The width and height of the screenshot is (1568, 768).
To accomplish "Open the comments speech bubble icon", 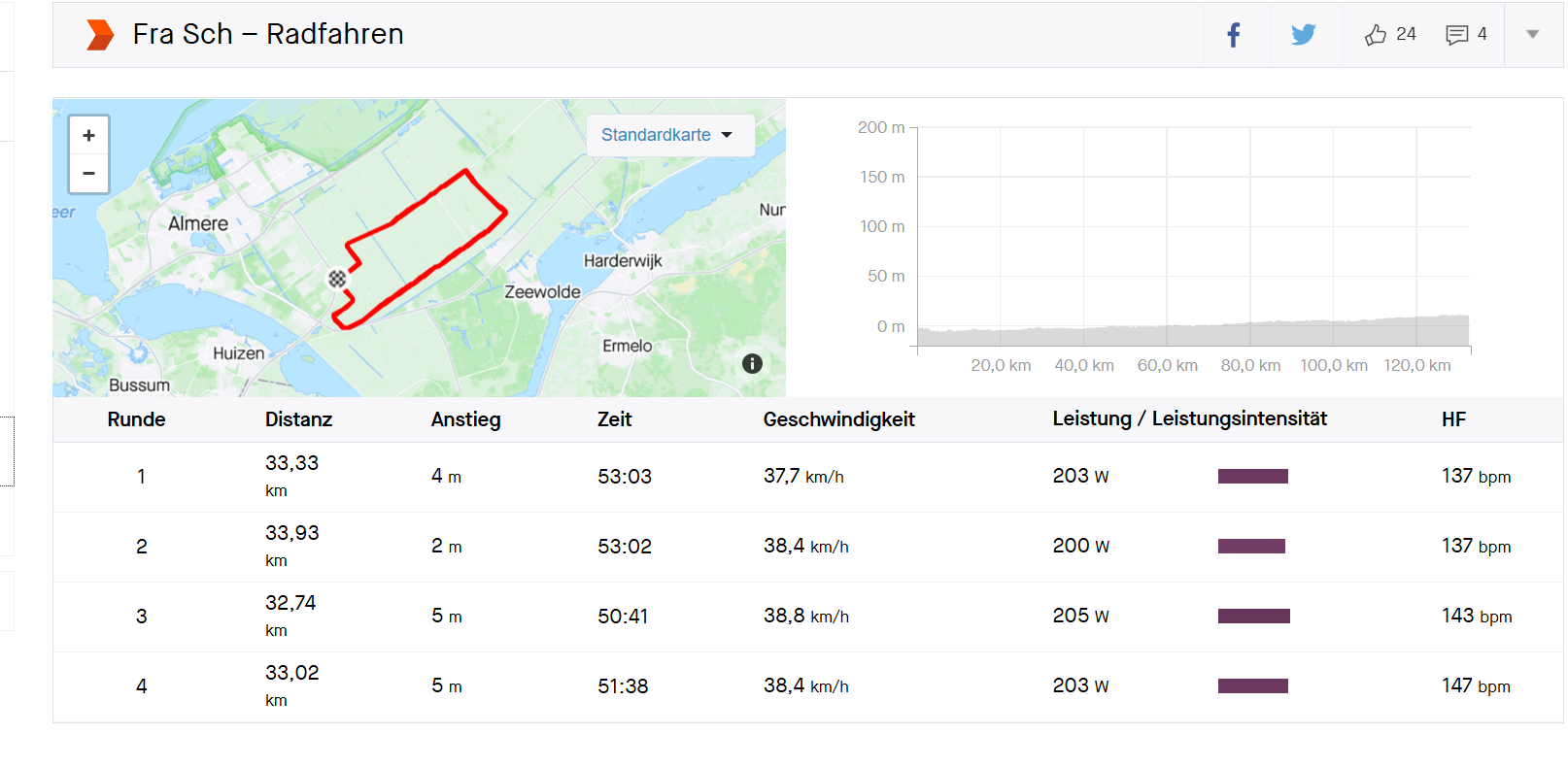I will click(1456, 35).
